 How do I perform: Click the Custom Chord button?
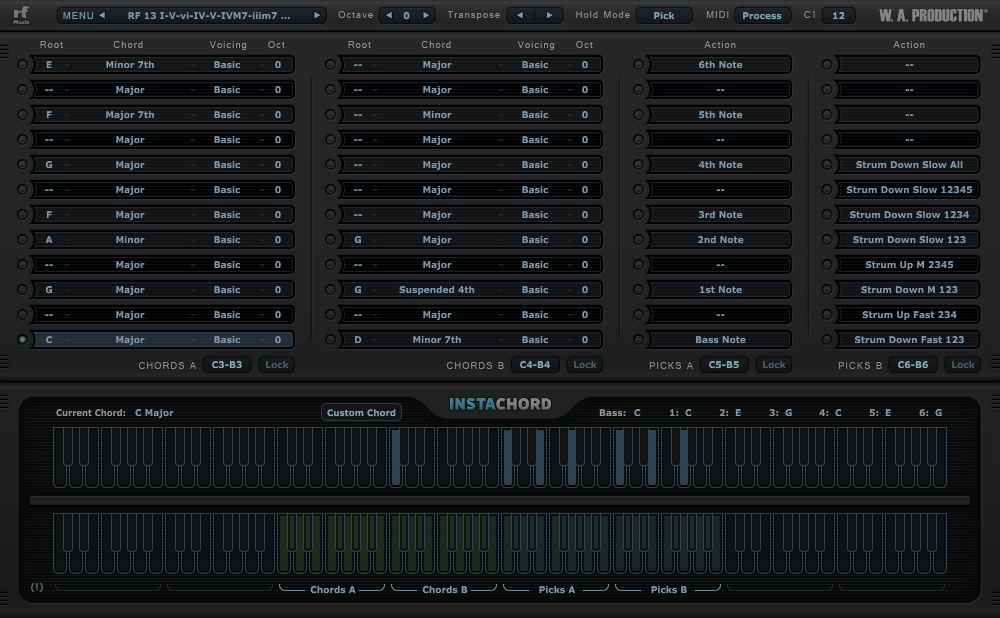coord(361,413)
